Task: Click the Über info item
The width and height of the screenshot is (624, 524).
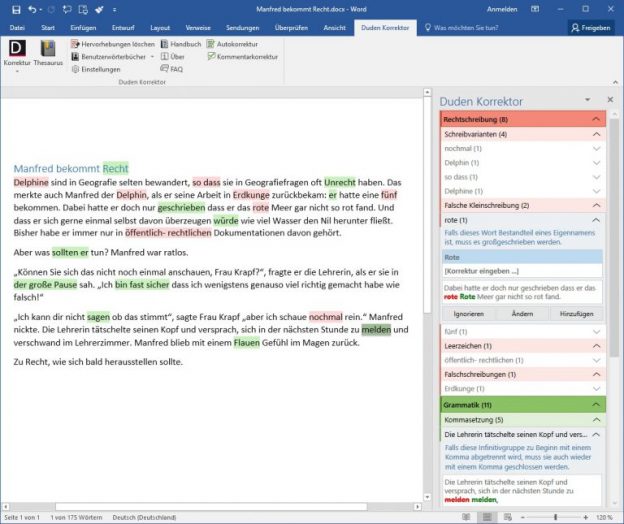Action: (x=173, y=57)
